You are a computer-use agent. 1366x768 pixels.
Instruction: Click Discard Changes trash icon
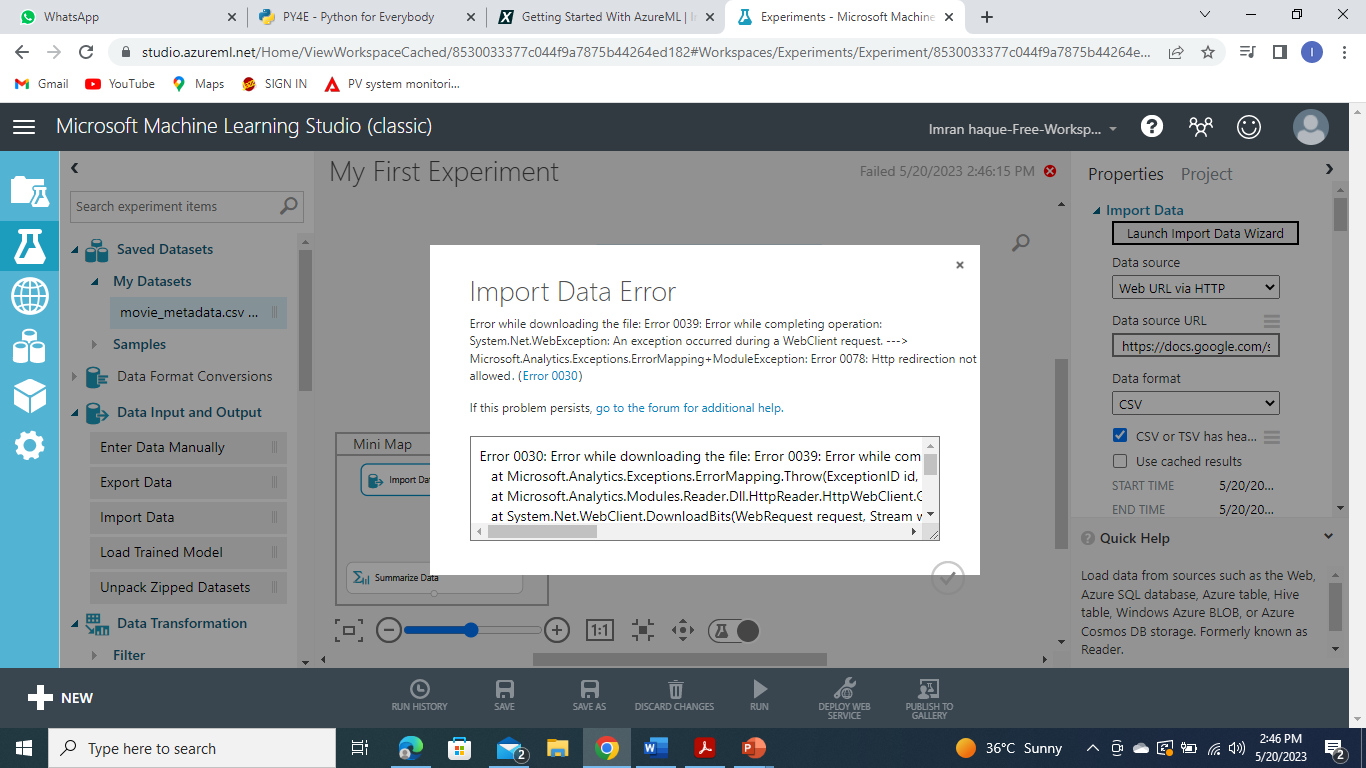(x=675, y=695)
